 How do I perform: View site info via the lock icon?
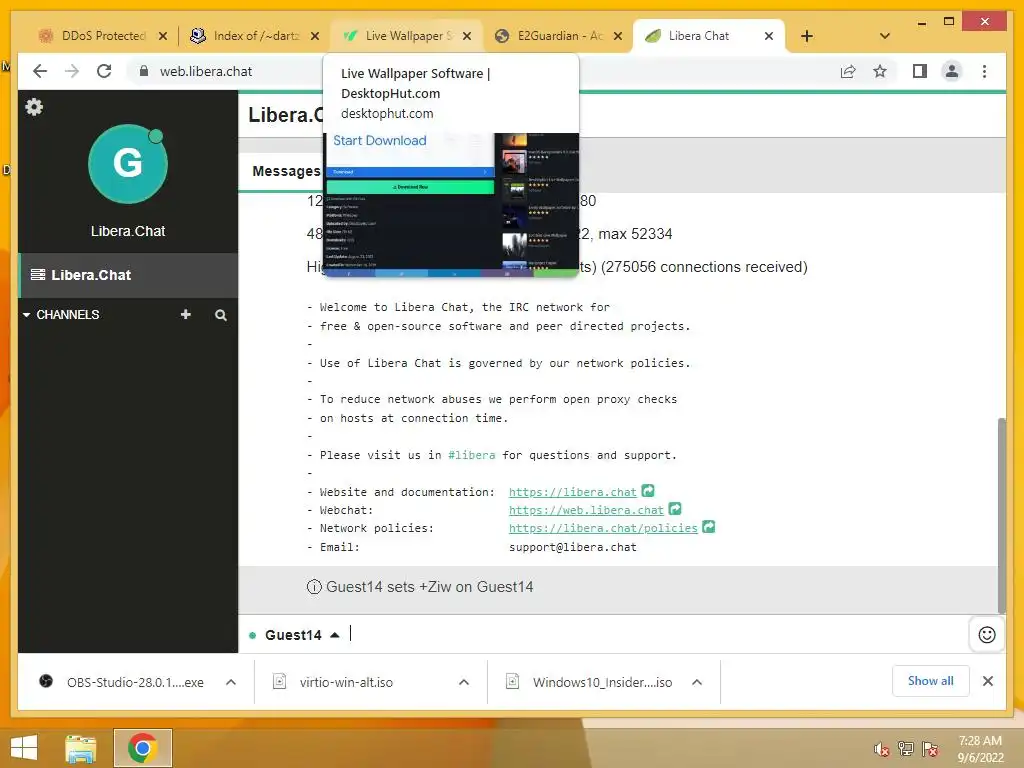pyautogui.click(x=144, y=71)
